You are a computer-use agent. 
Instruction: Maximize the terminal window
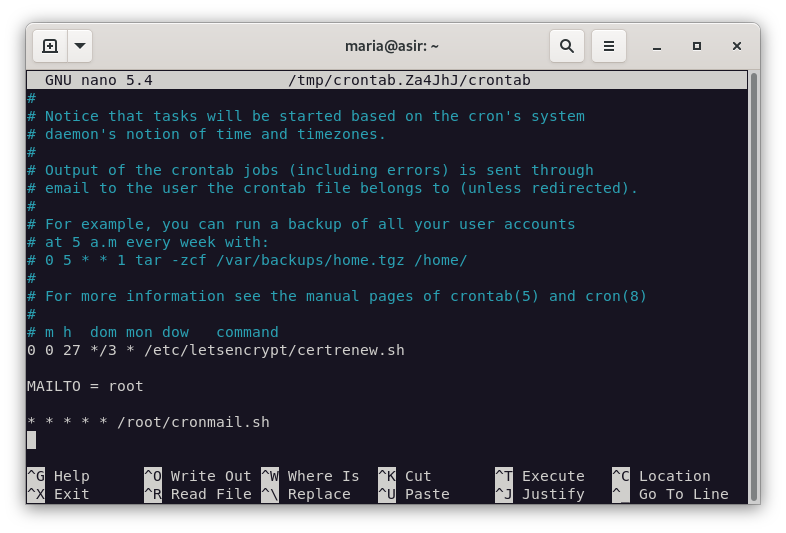coord(697,46)
